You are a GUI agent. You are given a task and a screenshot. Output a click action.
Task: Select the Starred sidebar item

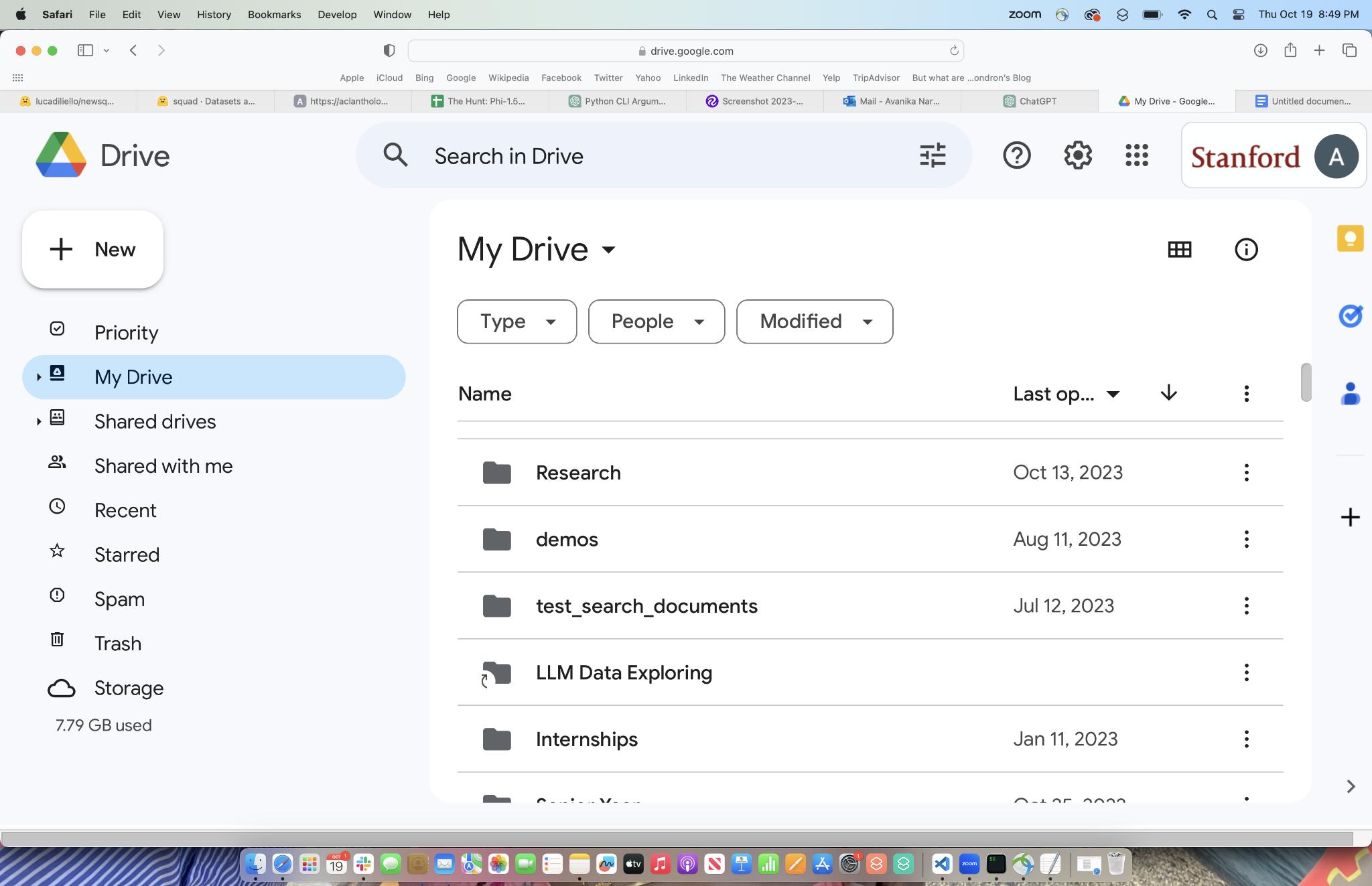point(127,554)
